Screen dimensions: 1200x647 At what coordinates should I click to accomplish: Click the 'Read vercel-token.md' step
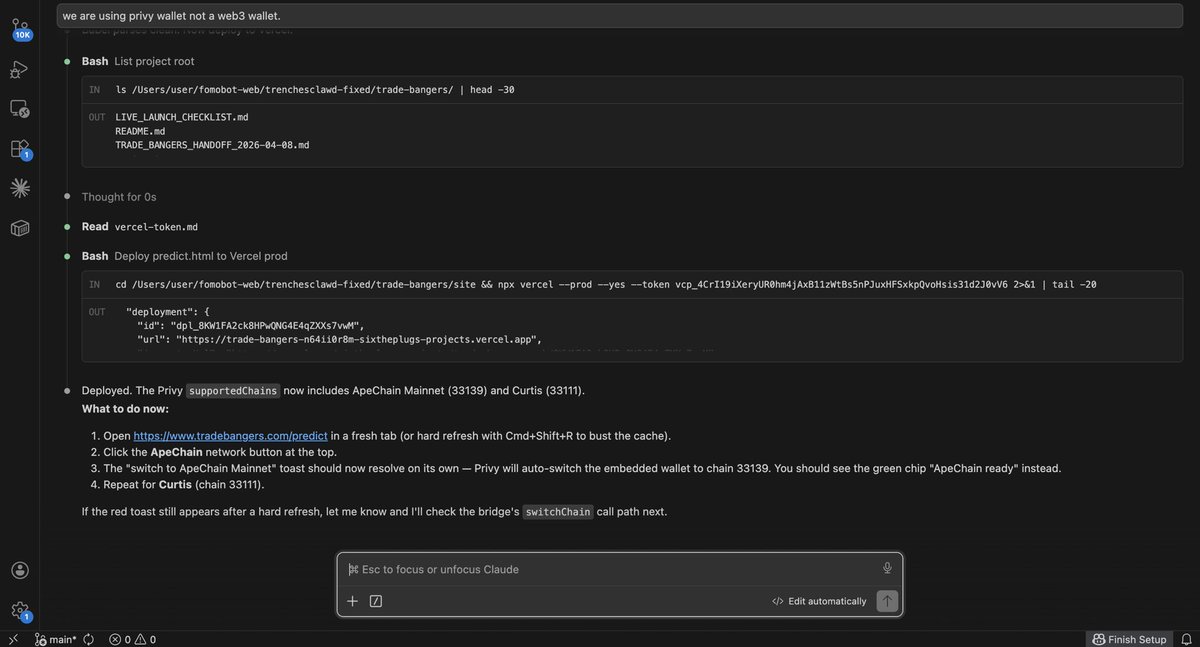140,226
